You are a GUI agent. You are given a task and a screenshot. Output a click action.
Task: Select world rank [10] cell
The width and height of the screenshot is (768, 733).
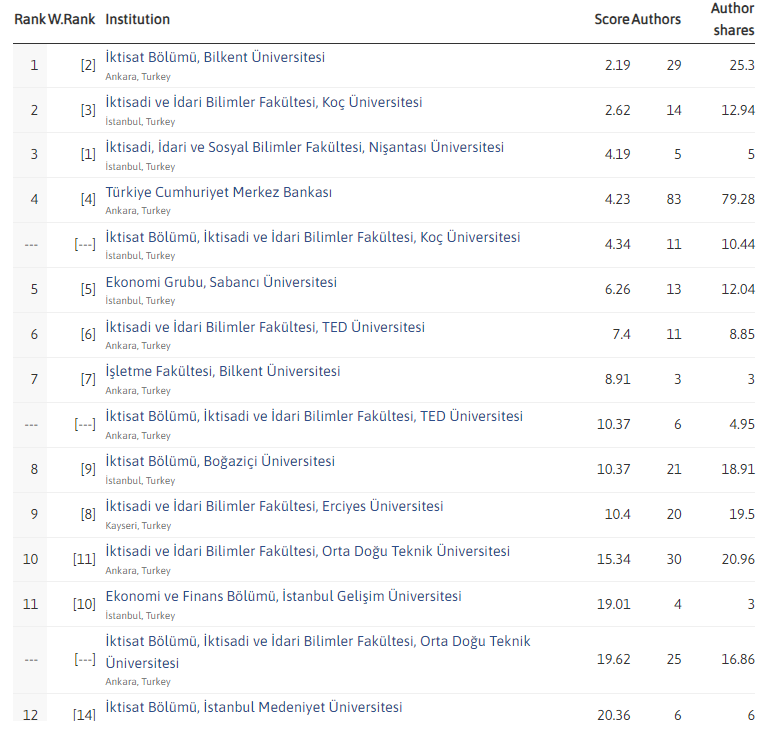84,604
